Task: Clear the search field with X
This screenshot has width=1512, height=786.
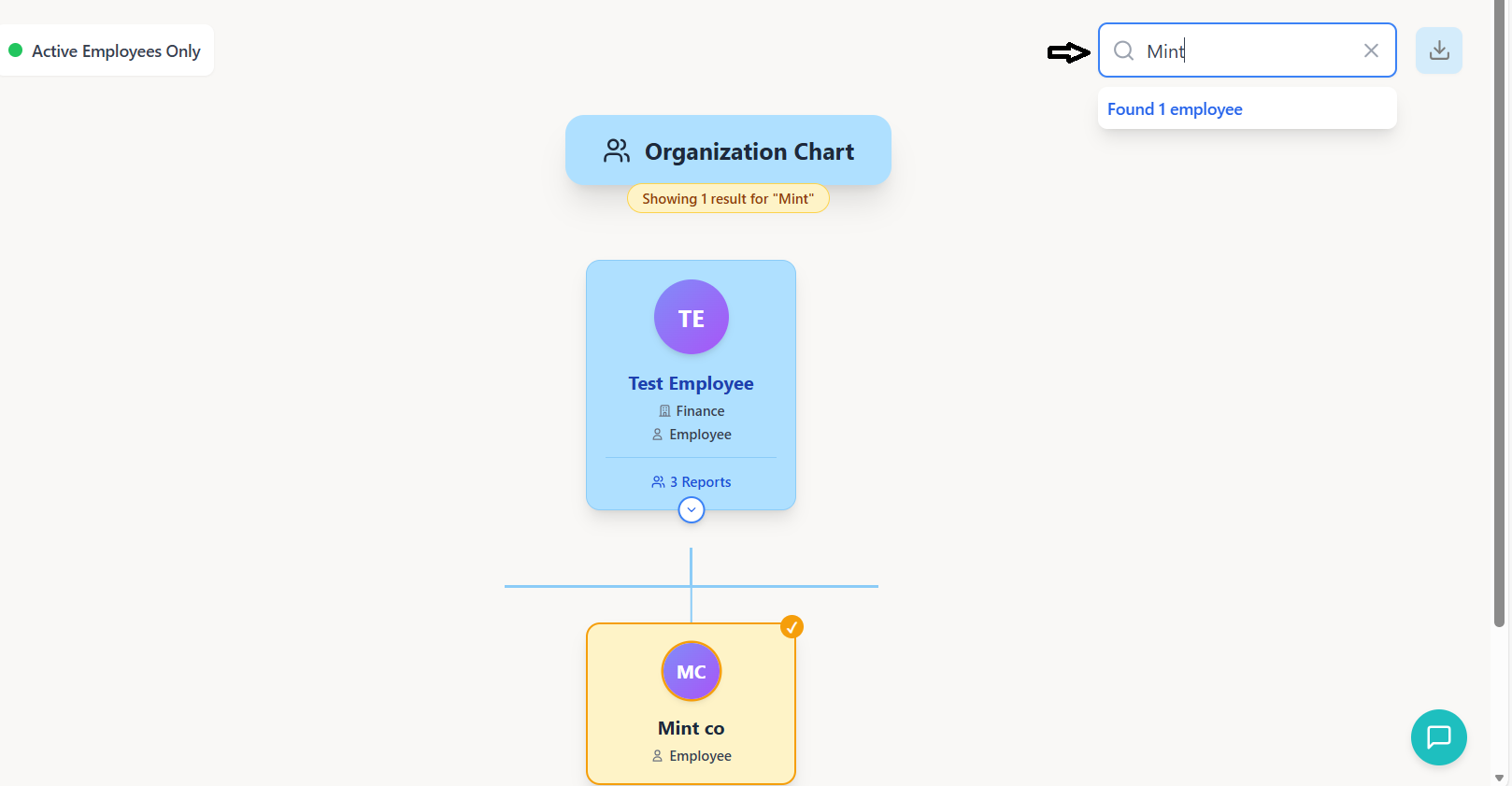Action: click(1371, 50)
